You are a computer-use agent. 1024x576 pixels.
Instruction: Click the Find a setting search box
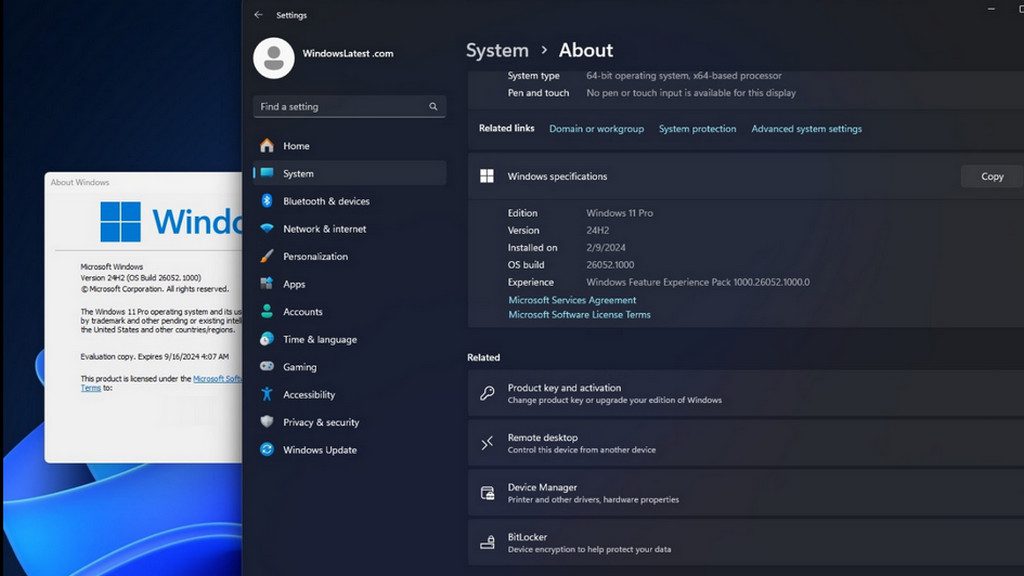click(349, 106)
